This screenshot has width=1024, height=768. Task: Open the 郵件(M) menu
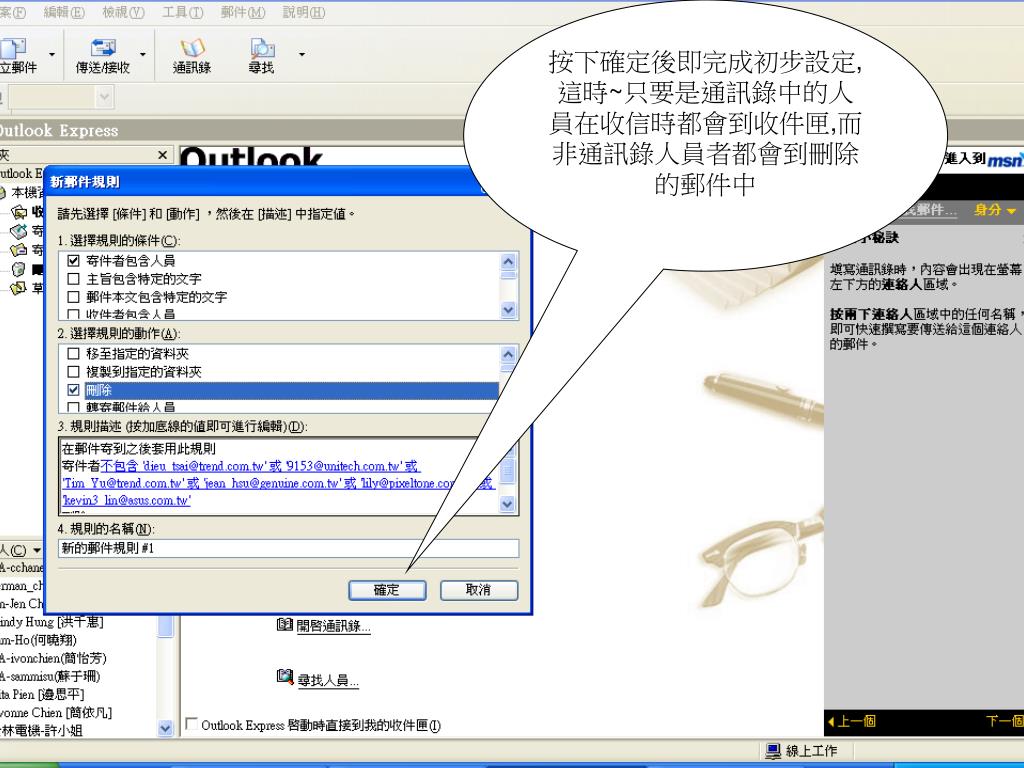tap(242, 12)
